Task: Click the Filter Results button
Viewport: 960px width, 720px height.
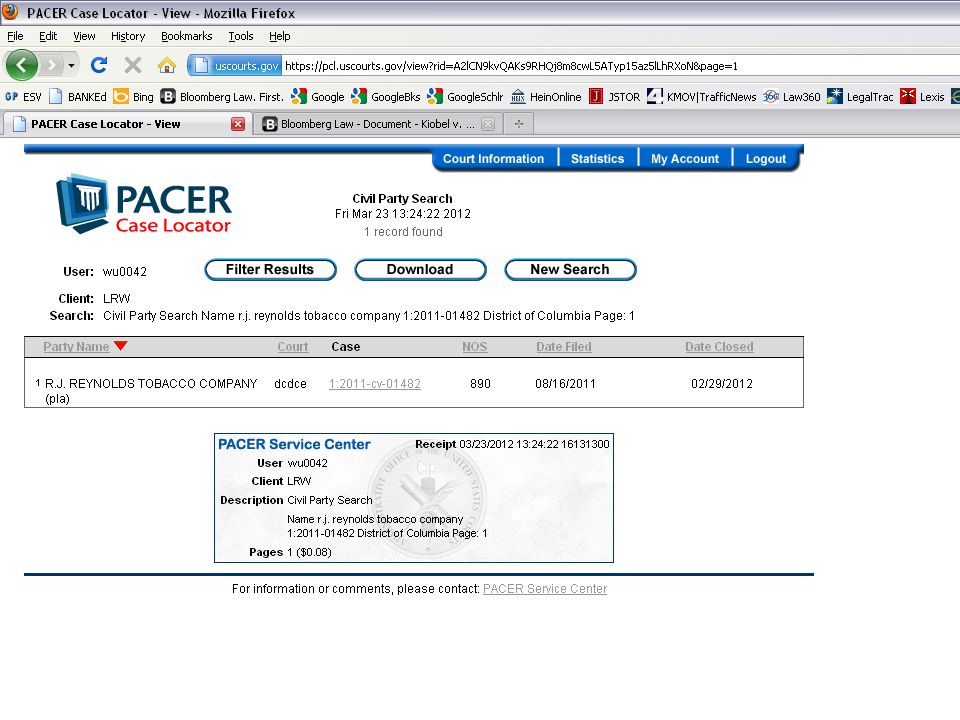Action: pyautogui.click(x=270, y=270)
